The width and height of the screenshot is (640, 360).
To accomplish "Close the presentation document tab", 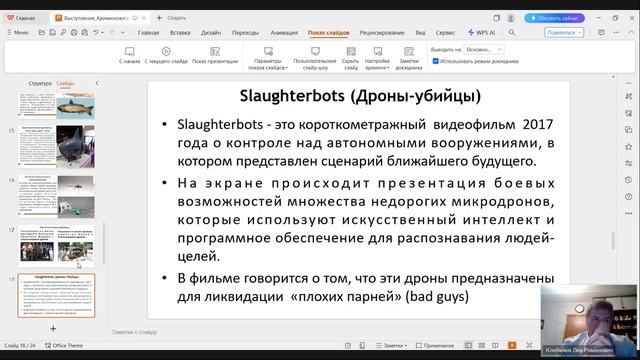I will (x=144, y=18).
